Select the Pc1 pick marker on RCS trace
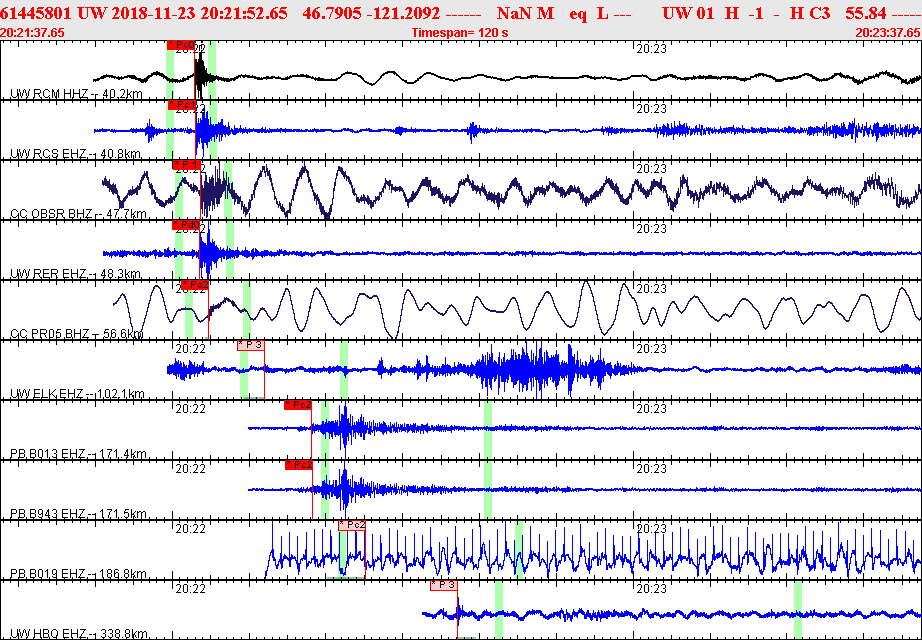The image size is (922, 640). click(x=181, y=105)
